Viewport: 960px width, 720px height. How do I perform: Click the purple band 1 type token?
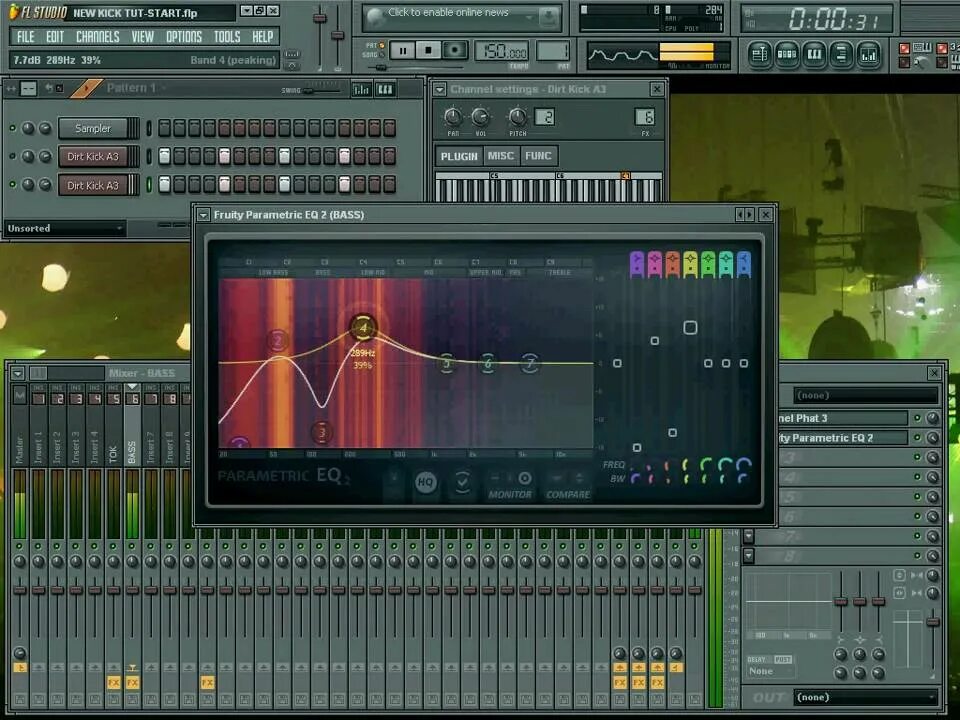click(x=637, y=264)
